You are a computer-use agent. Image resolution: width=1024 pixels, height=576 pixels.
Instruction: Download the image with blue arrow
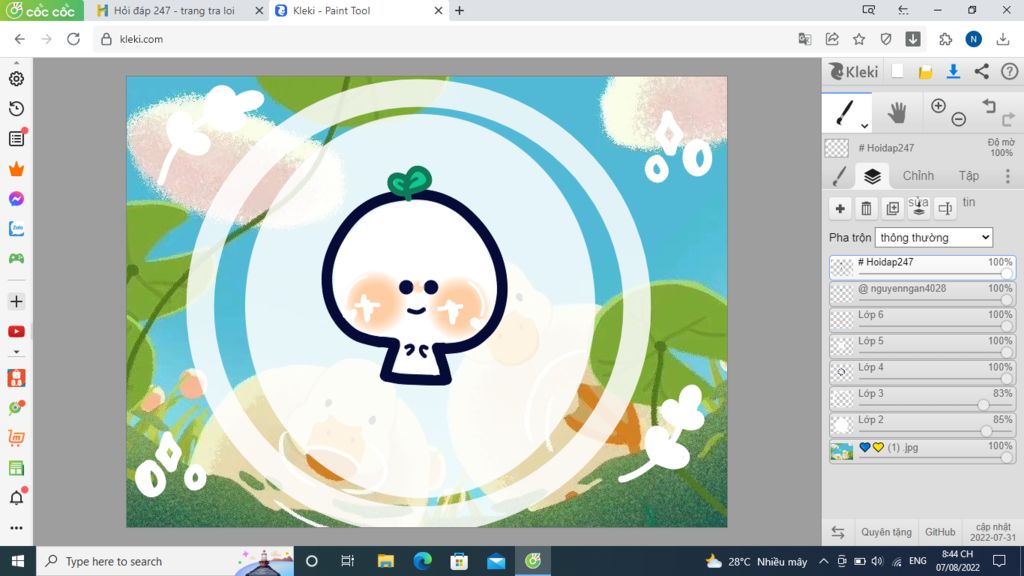pyautogui.click(x=953, y=72)
